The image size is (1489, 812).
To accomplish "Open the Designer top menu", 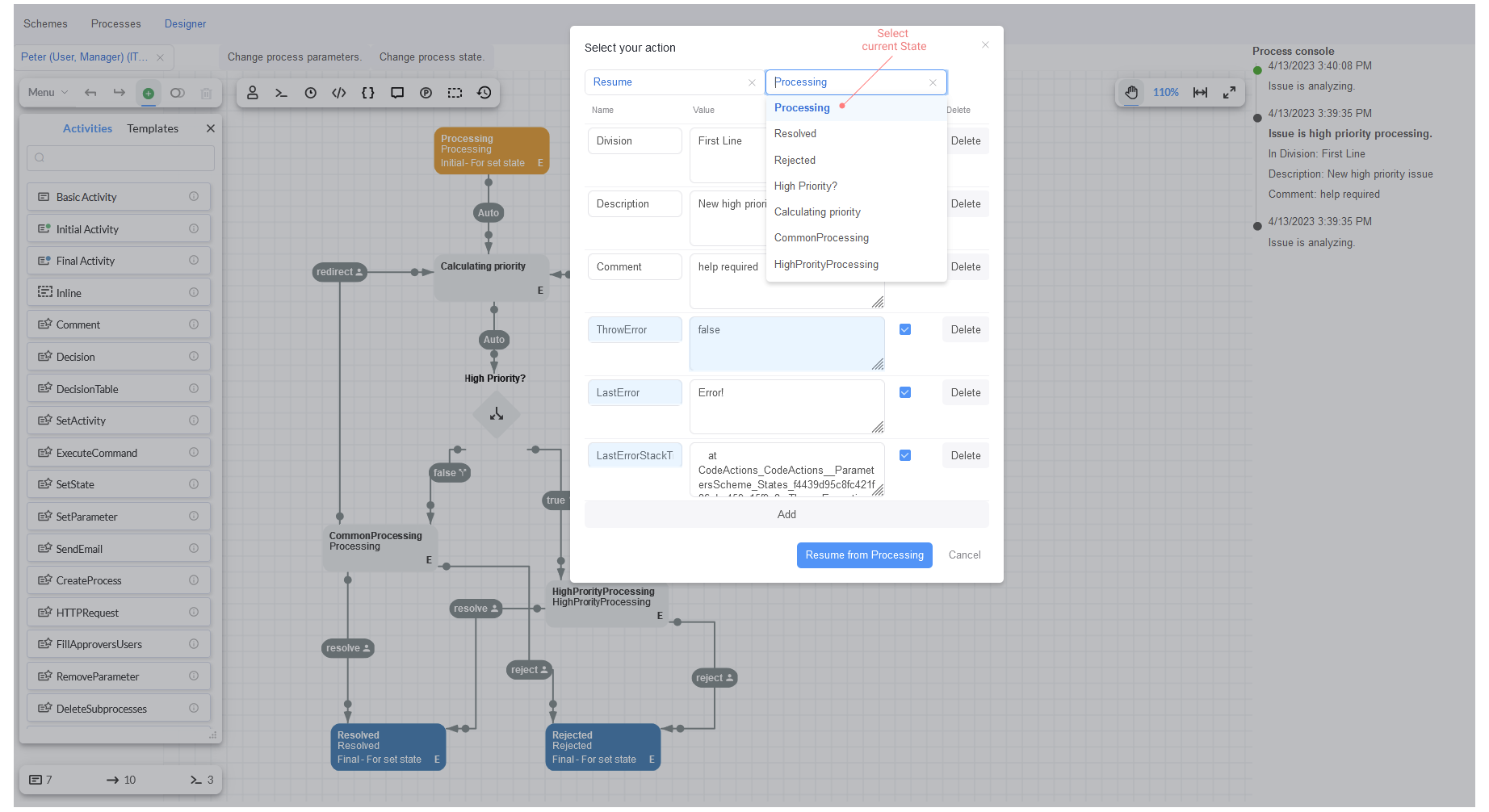I will pos(185,24).
